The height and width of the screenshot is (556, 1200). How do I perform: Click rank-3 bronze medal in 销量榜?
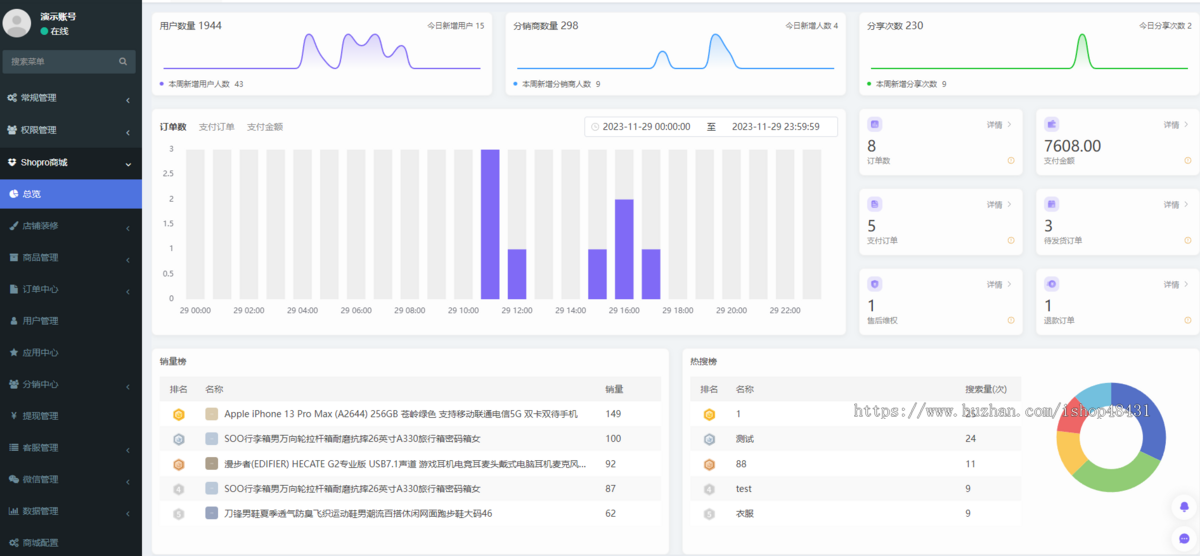tap(178, 464)
